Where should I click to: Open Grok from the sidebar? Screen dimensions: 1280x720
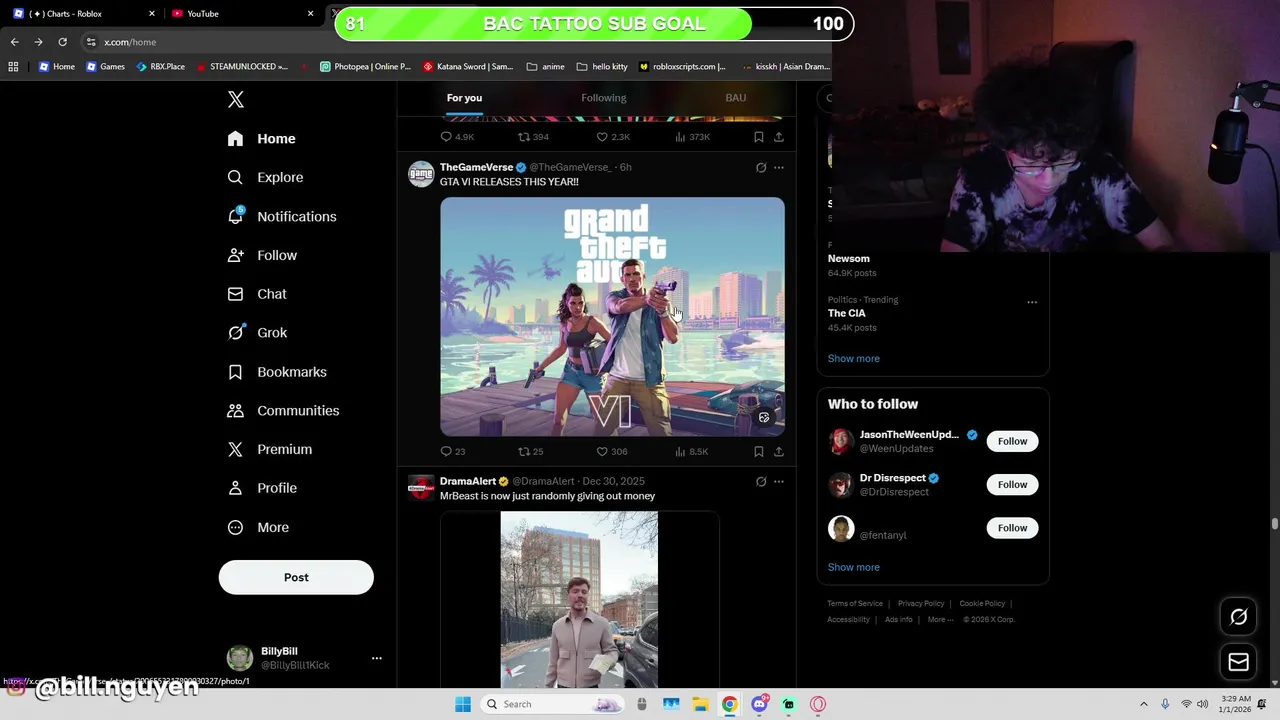tap(258, 333)
